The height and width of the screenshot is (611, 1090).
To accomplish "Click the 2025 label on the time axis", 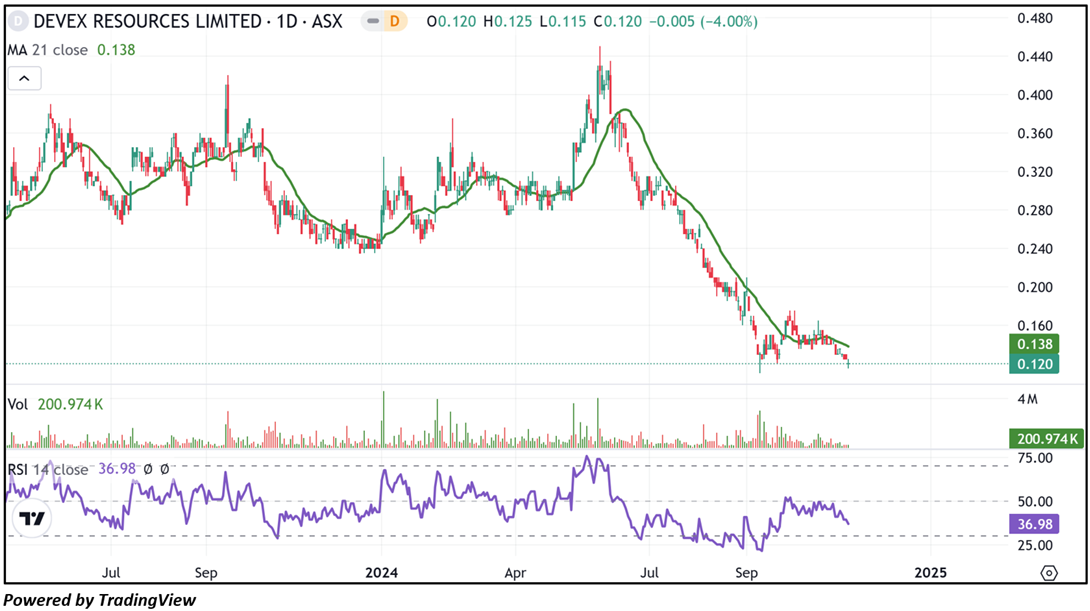I will (x=930, y=573).
